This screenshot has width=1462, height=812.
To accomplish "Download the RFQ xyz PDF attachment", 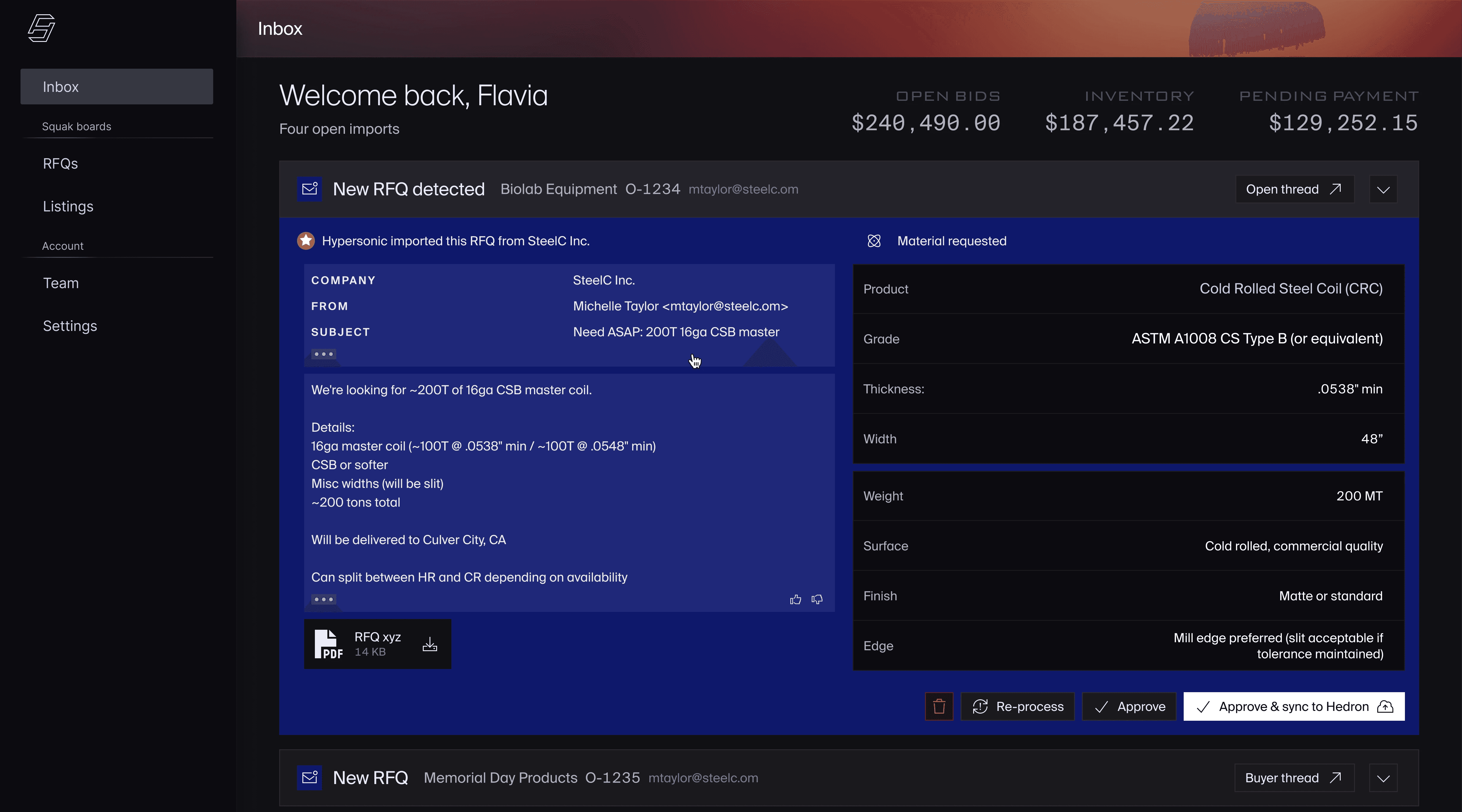I will [x=430, y=644].
